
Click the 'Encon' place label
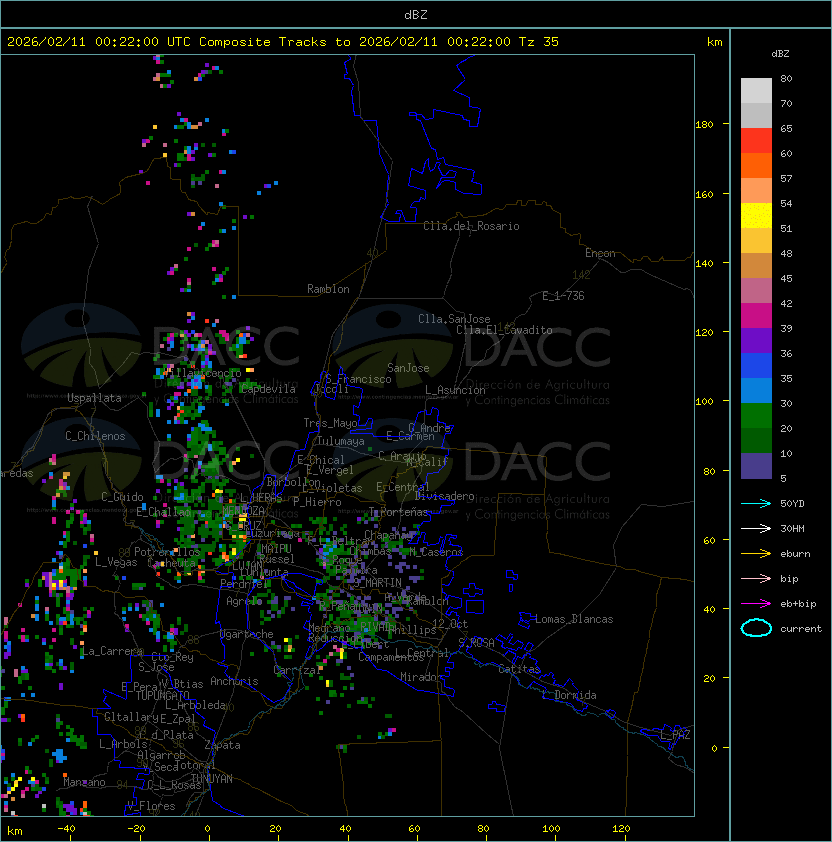click(600, 253)
